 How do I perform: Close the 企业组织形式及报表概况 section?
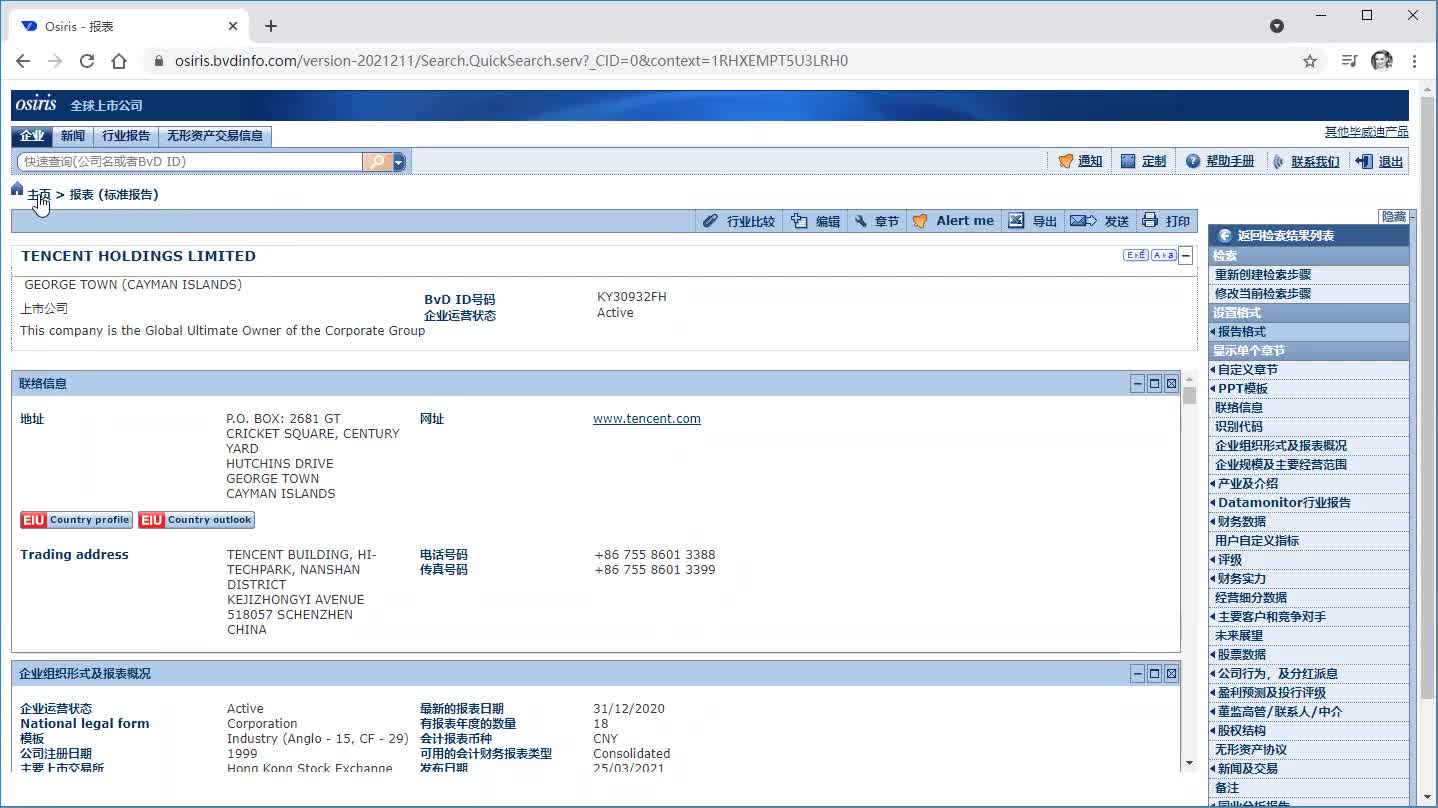click(x=1171, y=674)
